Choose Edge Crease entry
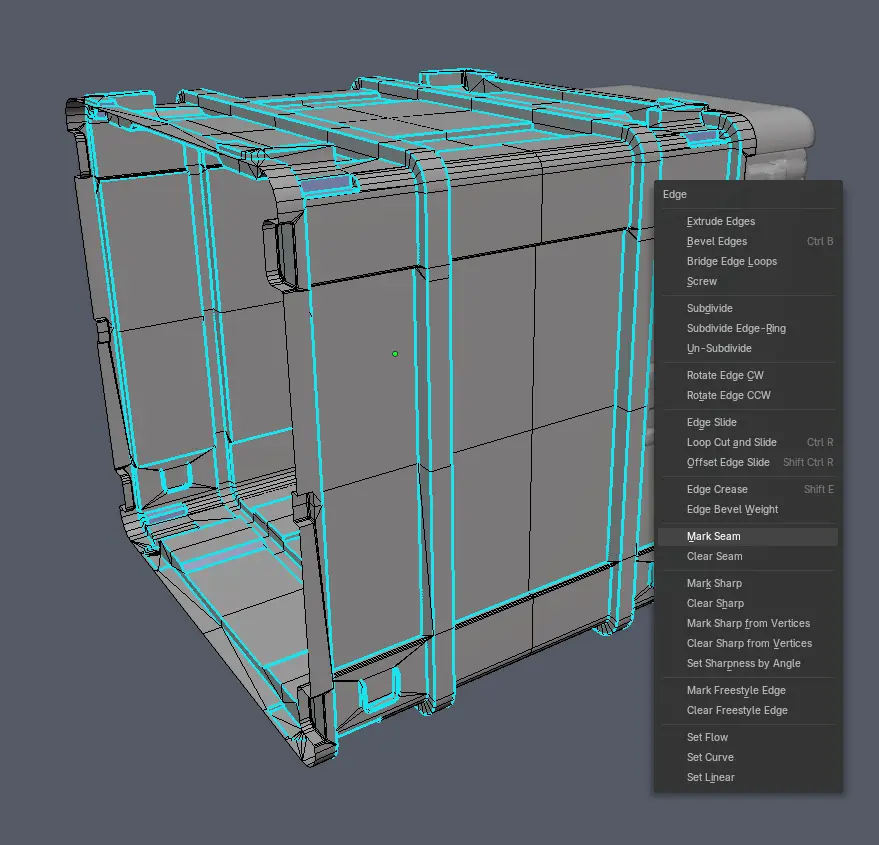This screenshot has height=845, width=879. pyautogui.click(x=717, y=489)
